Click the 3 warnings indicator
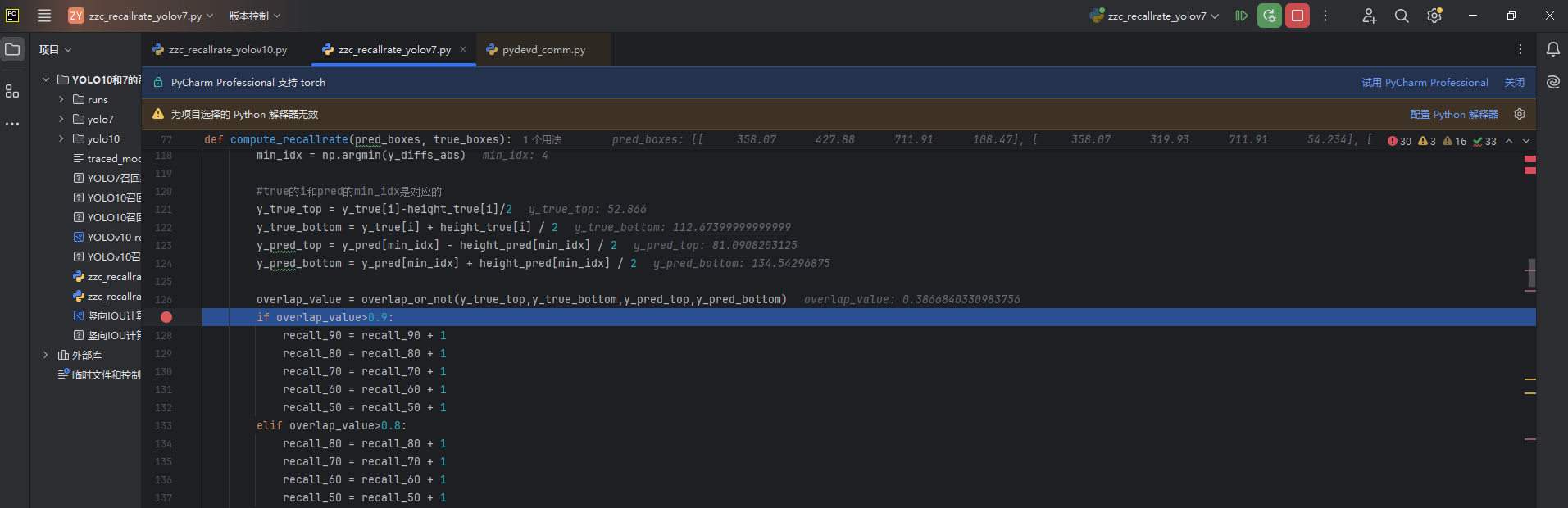This screenshot has width=1568, height=508. pos(1427,141)
